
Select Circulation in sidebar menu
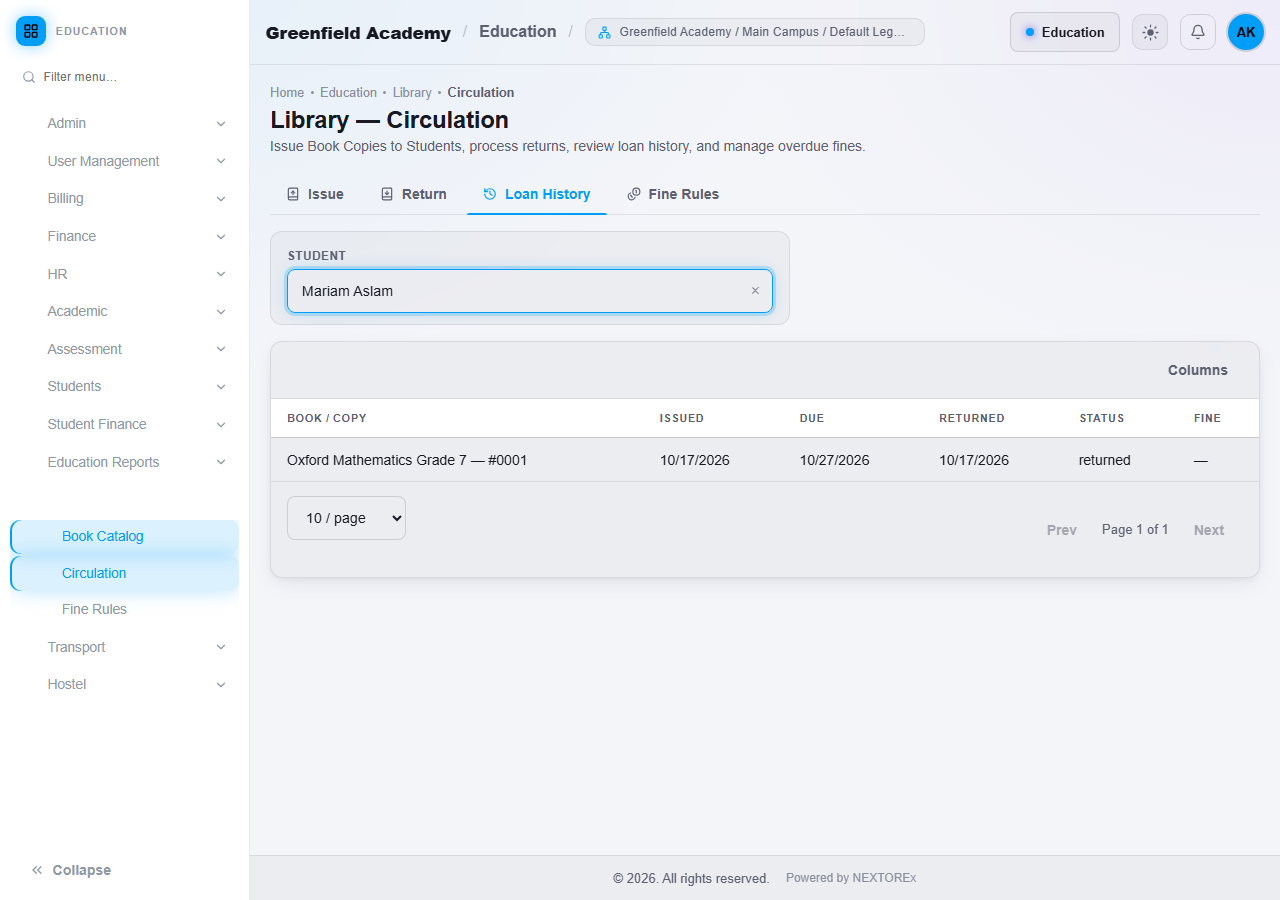125,574
